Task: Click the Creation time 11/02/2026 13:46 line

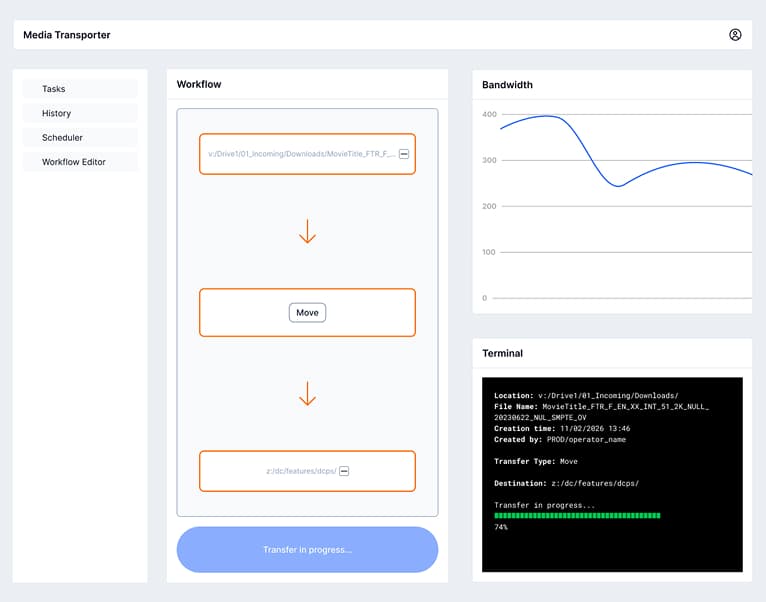Action: (562, 429)
